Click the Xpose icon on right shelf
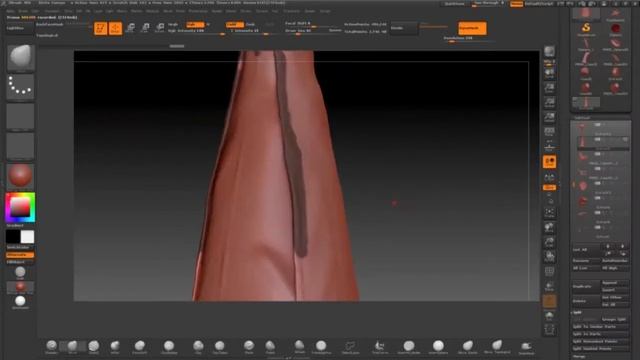The height and width of the screenshot is (360, 640). [549, 330]
